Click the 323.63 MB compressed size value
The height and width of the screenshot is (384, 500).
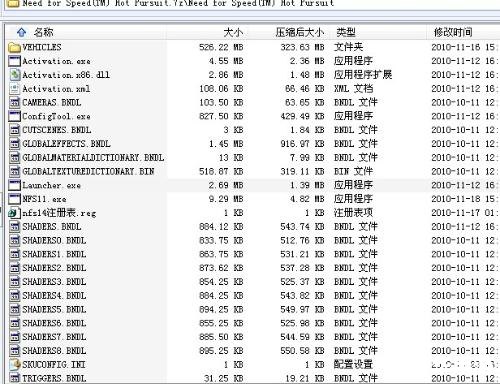pyautogui.click(x=302, y=47)
